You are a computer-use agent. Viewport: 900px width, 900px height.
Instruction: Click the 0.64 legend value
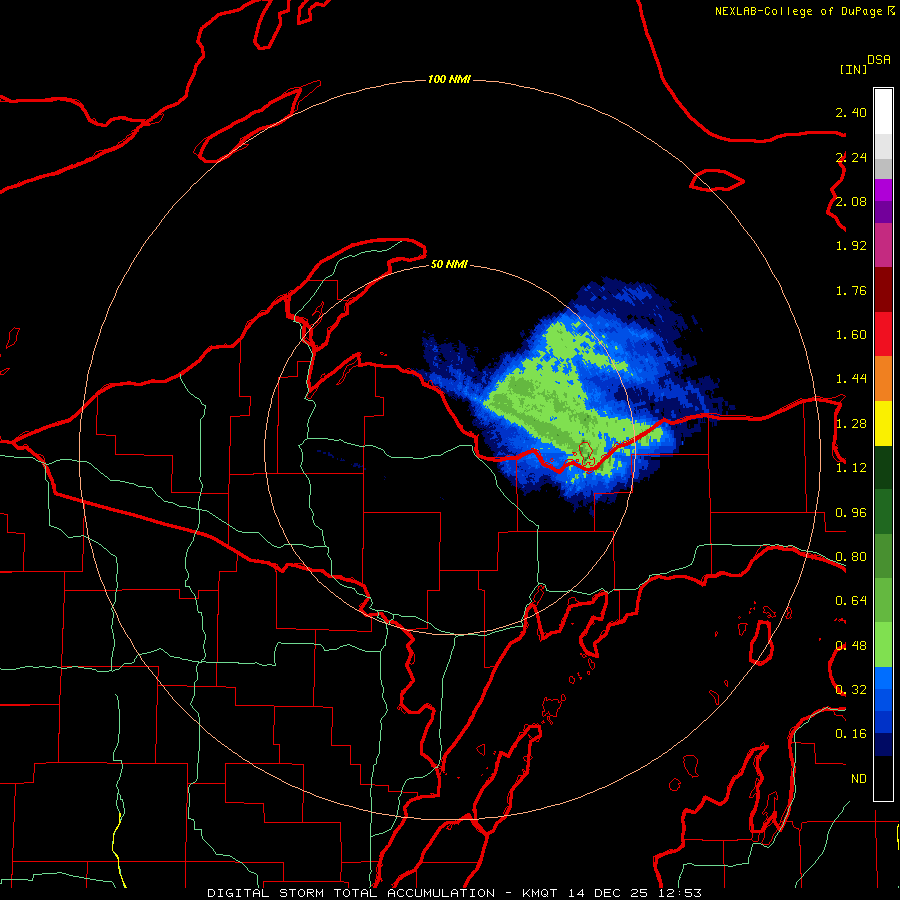(851, 601)
